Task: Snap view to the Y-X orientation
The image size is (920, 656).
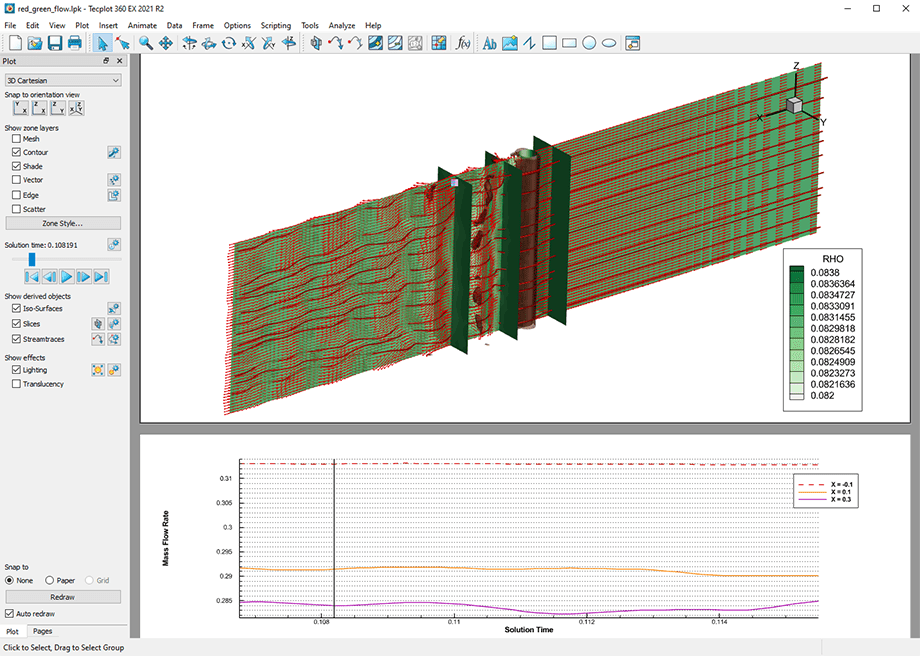Action: tap(19, 107)
